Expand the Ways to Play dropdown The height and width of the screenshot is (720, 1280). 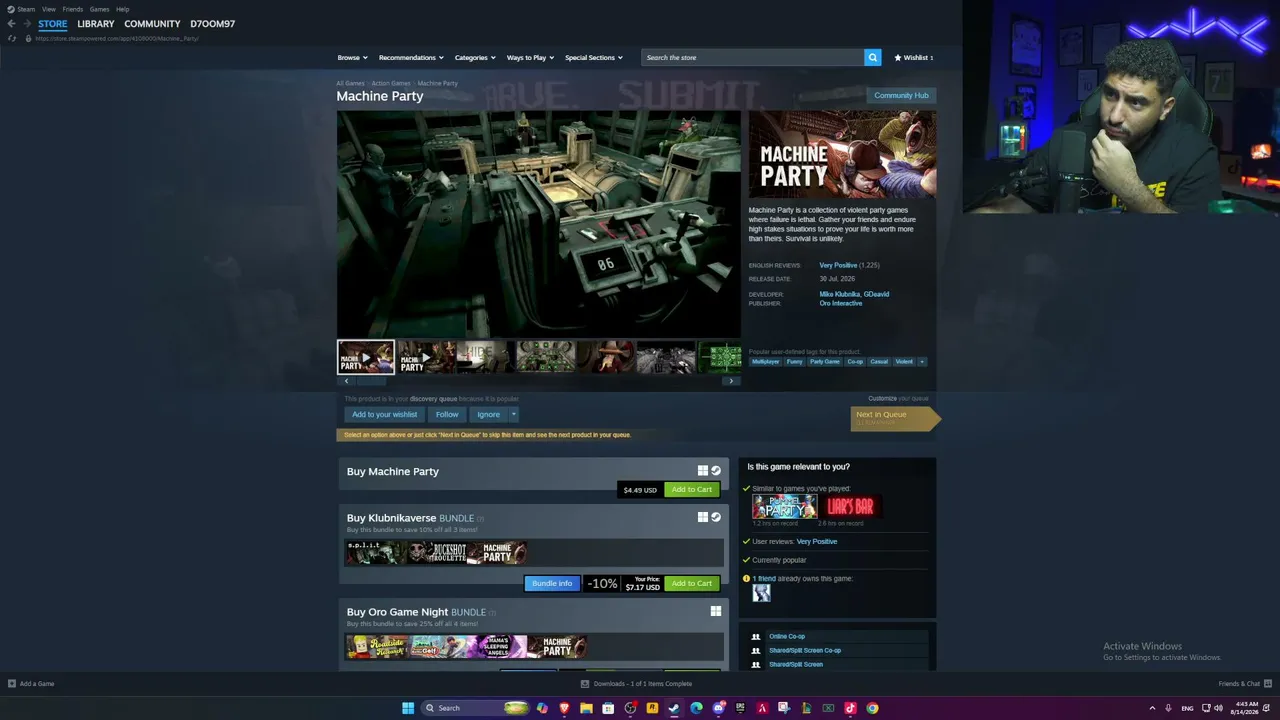530,58
